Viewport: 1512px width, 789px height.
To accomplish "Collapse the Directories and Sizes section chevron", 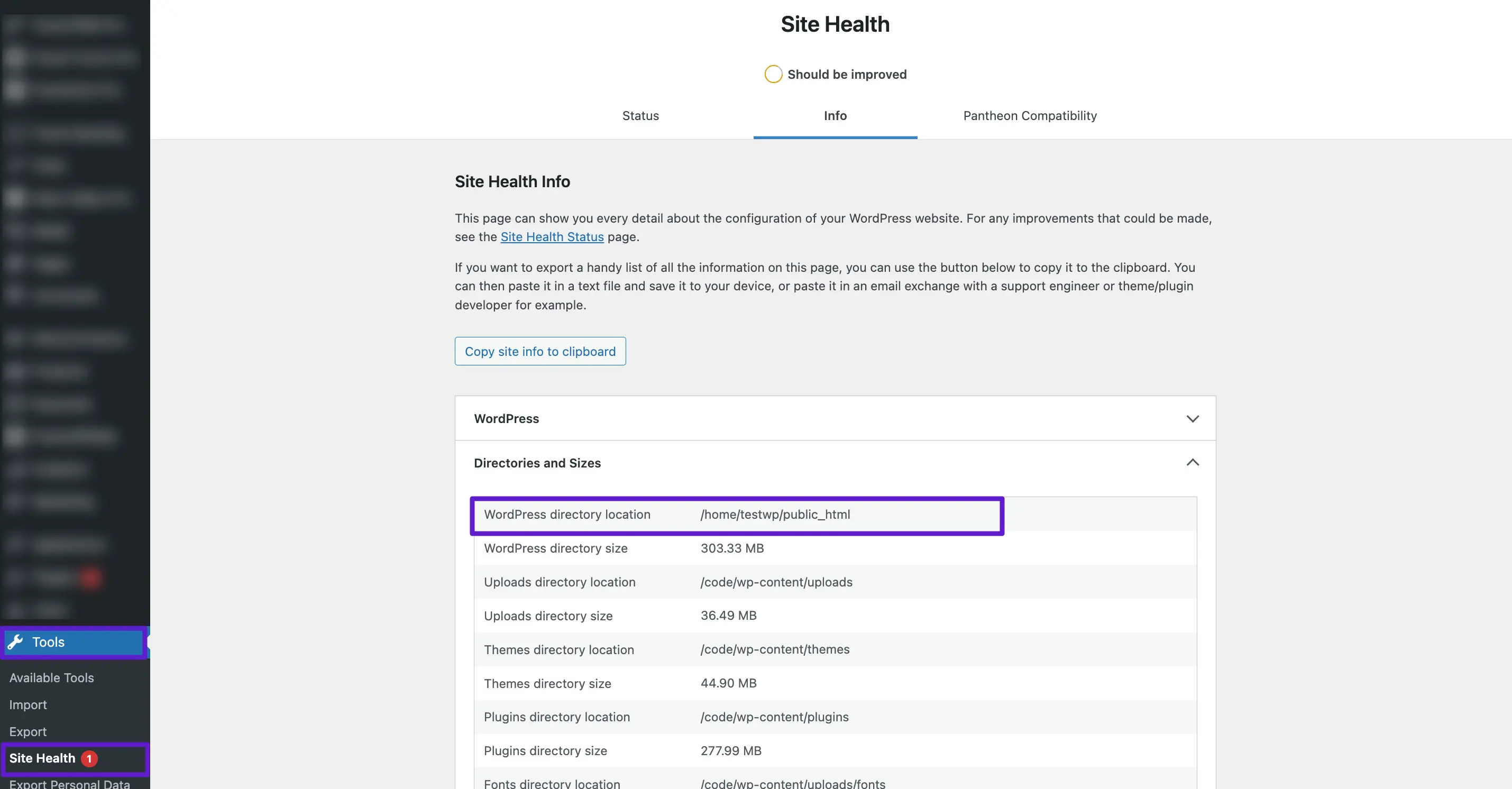I will (1192, 463).
